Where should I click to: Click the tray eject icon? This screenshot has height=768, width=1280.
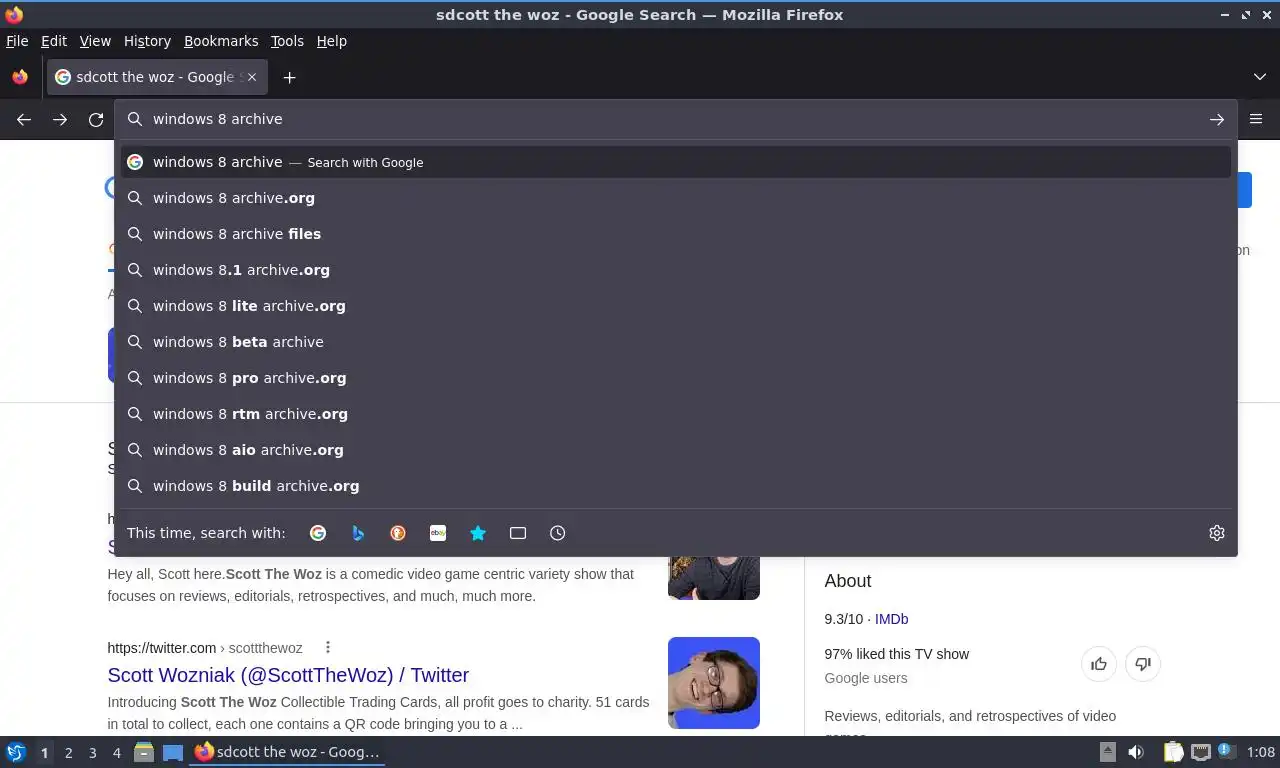tap(1107, 752)
